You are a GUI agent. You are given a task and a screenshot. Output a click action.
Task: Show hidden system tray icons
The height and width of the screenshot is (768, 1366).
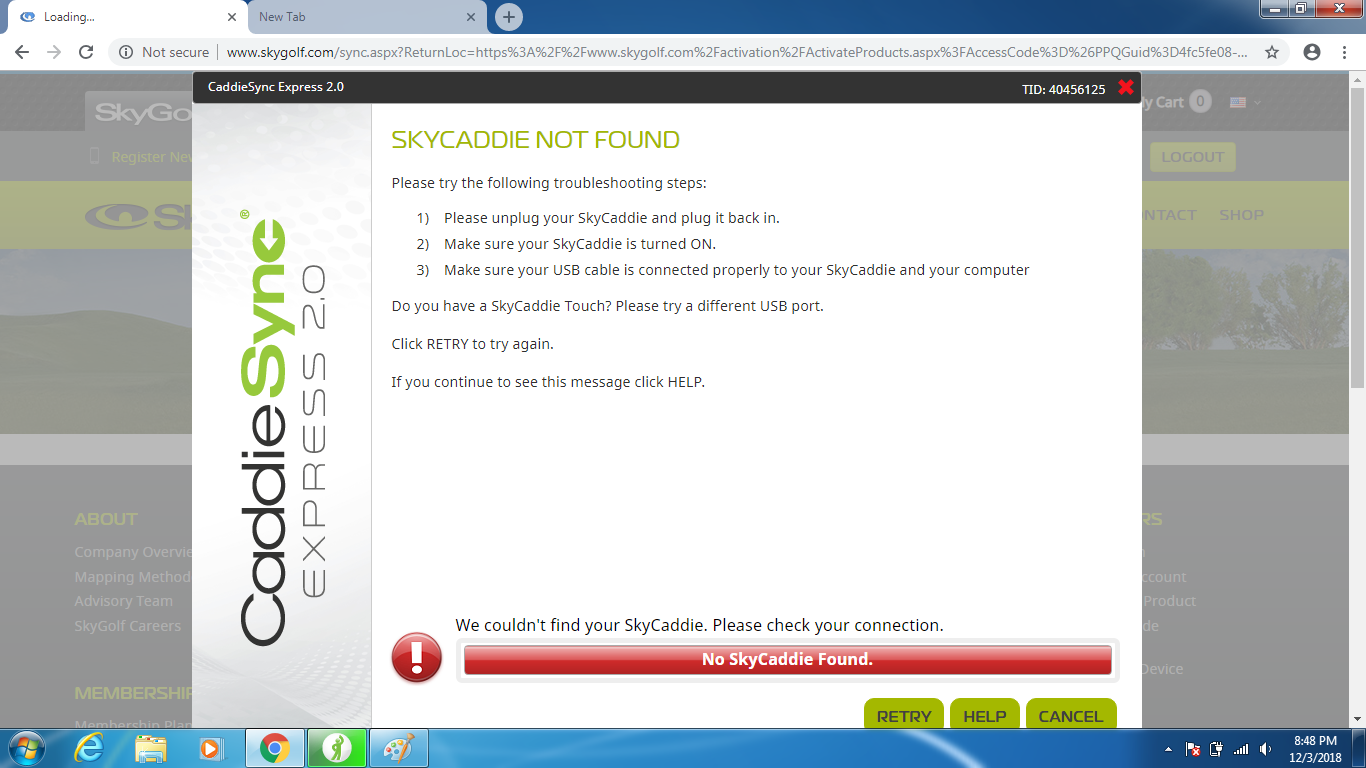click(1168, 749)
